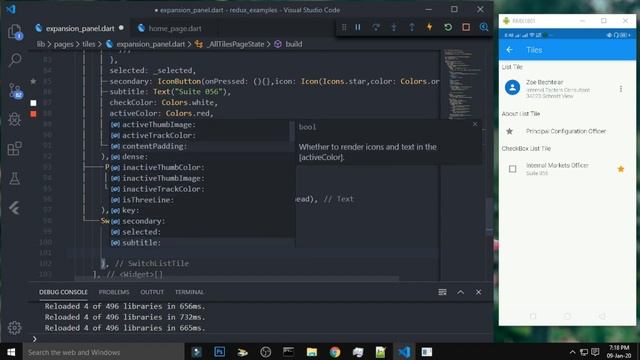Select isThreeLine suggestion

[202, 200]
